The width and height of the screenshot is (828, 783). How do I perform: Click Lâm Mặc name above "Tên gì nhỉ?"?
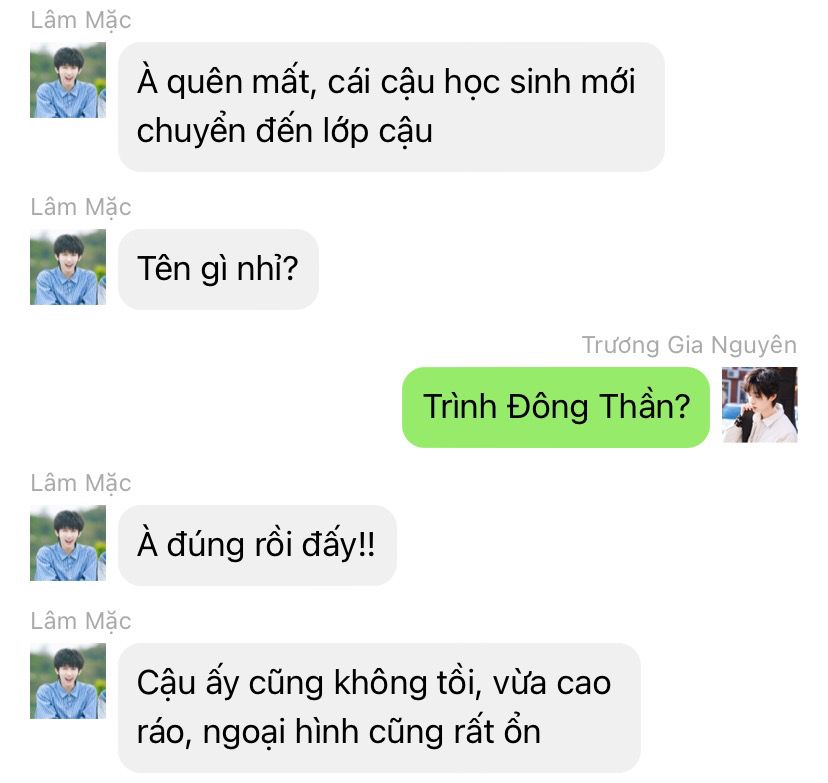coord(81,207)
